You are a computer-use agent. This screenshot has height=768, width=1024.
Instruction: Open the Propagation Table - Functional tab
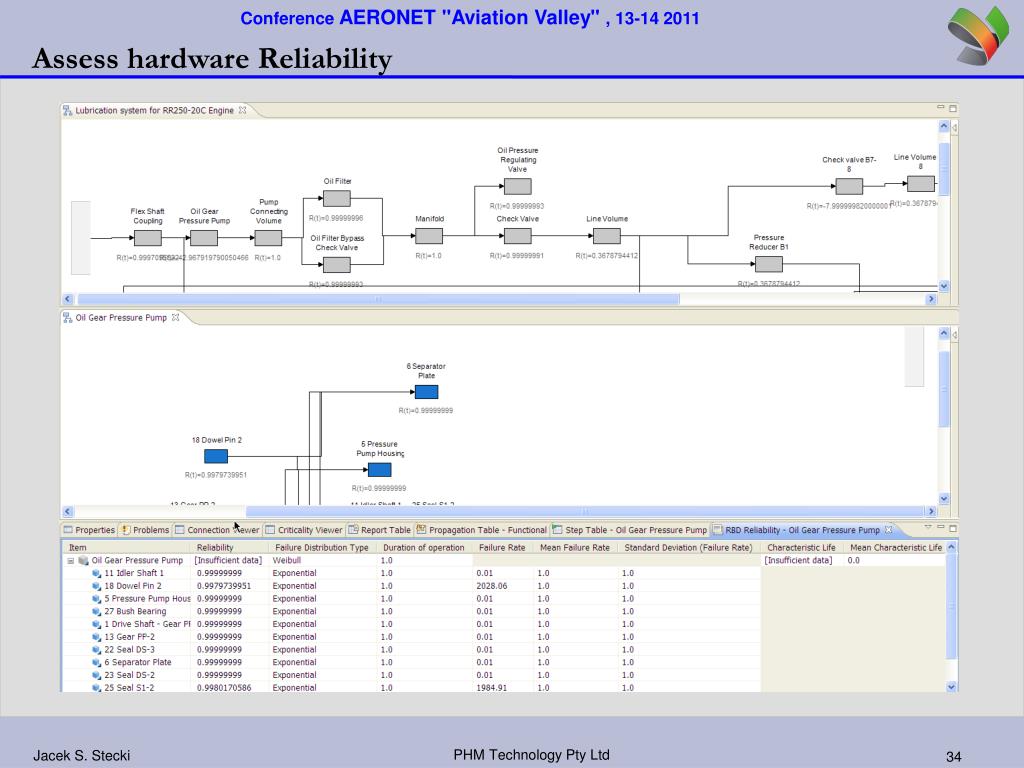[x=481, y=530]
